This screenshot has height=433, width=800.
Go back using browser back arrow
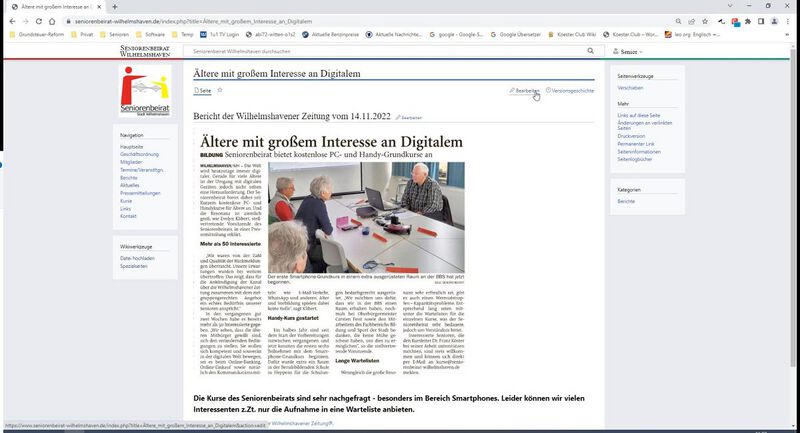[x=9, y=20]
